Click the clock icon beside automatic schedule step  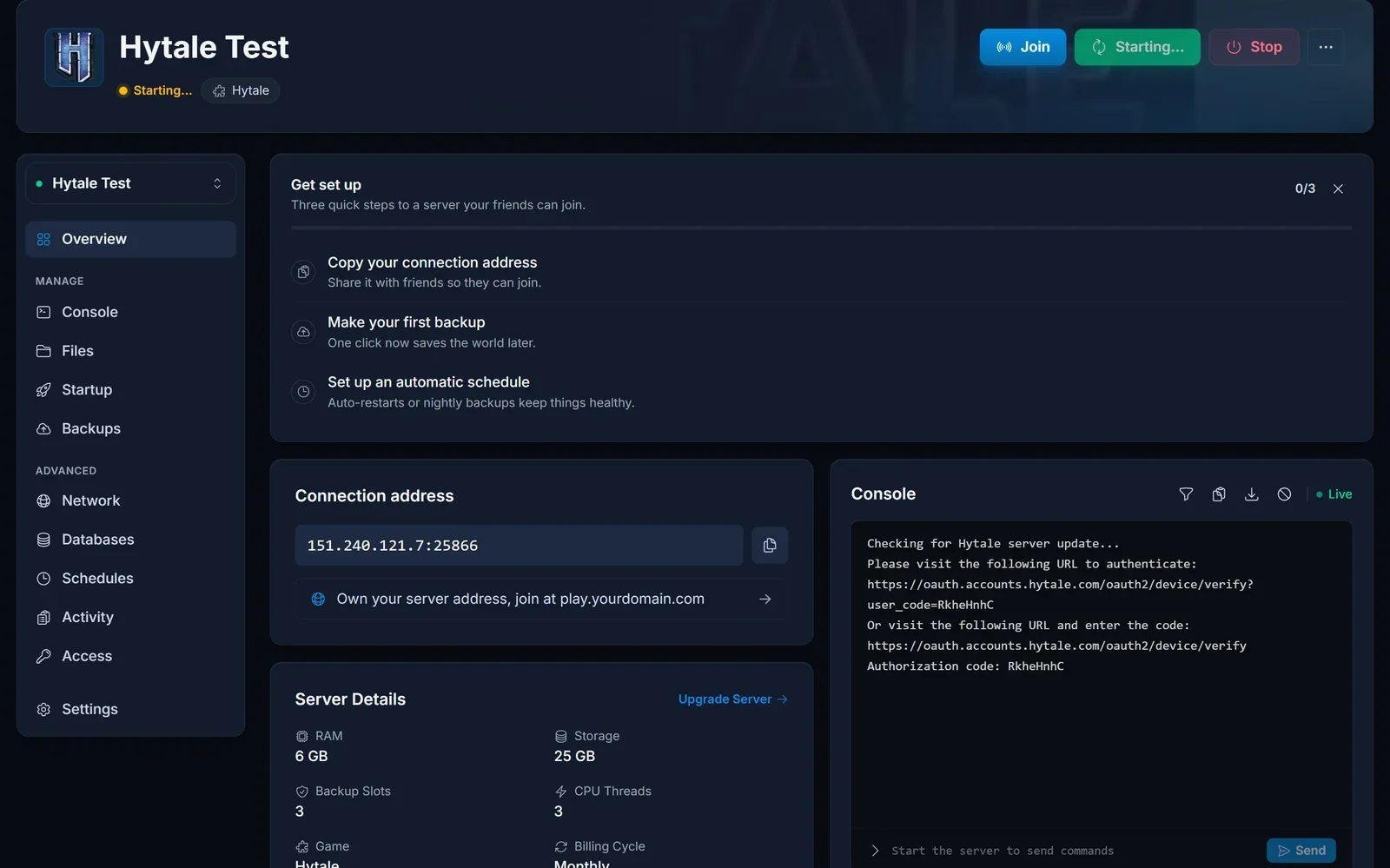click(303, 392)
